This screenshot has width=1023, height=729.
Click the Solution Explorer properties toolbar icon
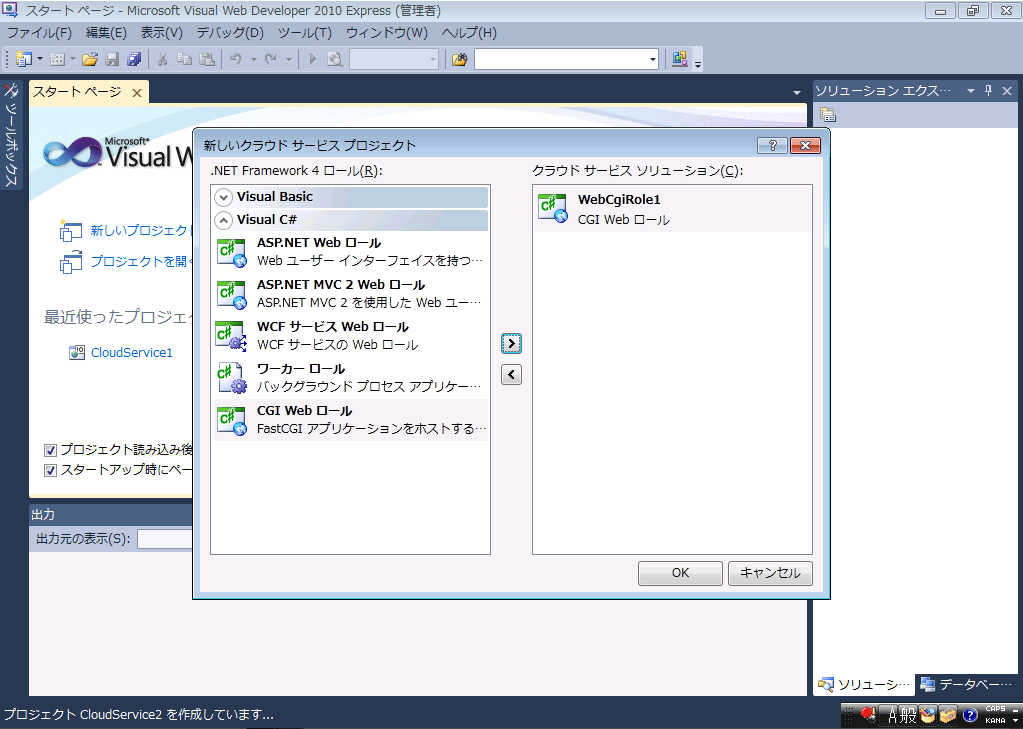[x=828, y=116]
